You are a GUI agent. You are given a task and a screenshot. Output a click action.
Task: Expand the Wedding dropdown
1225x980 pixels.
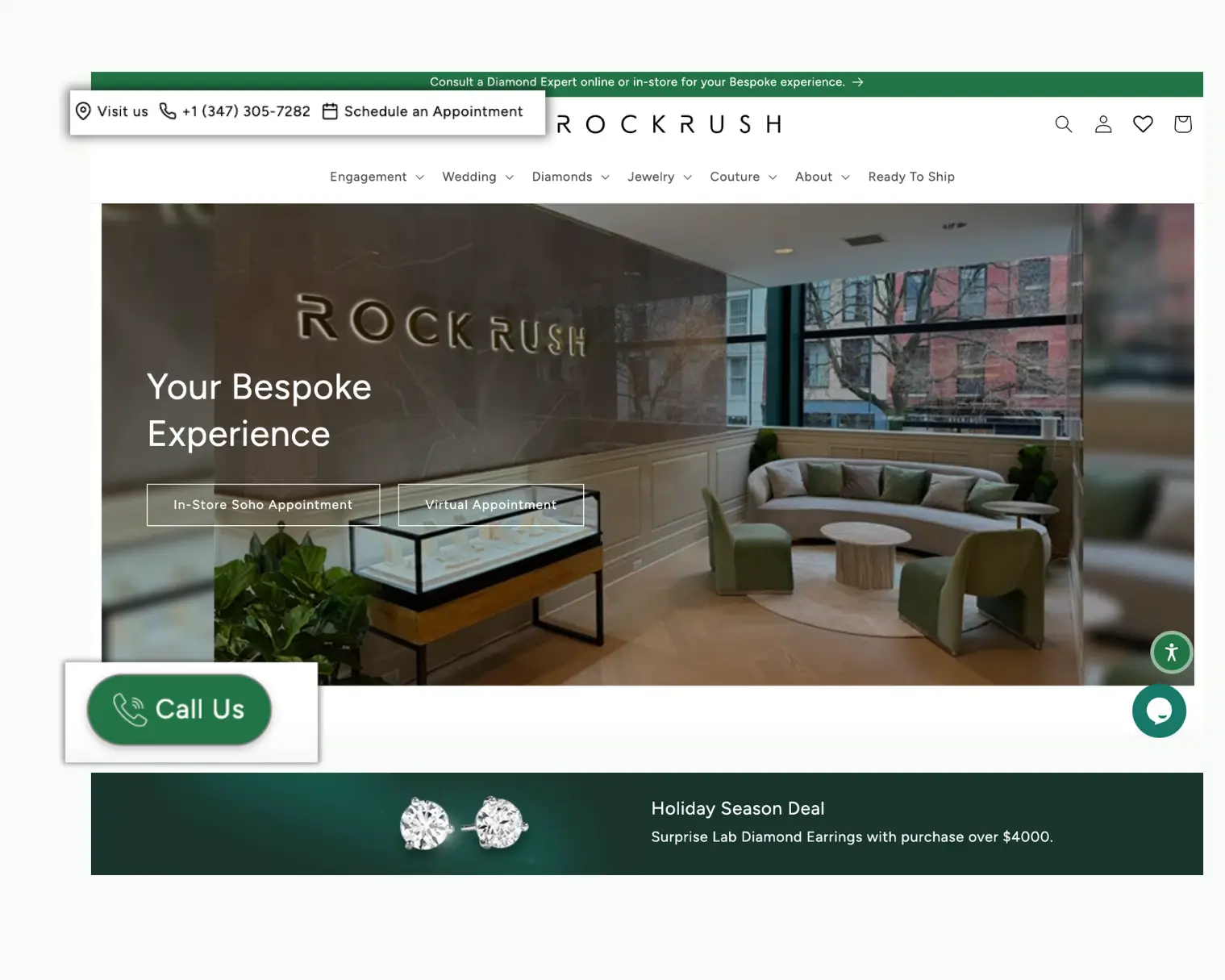click(x=469, y=177)
